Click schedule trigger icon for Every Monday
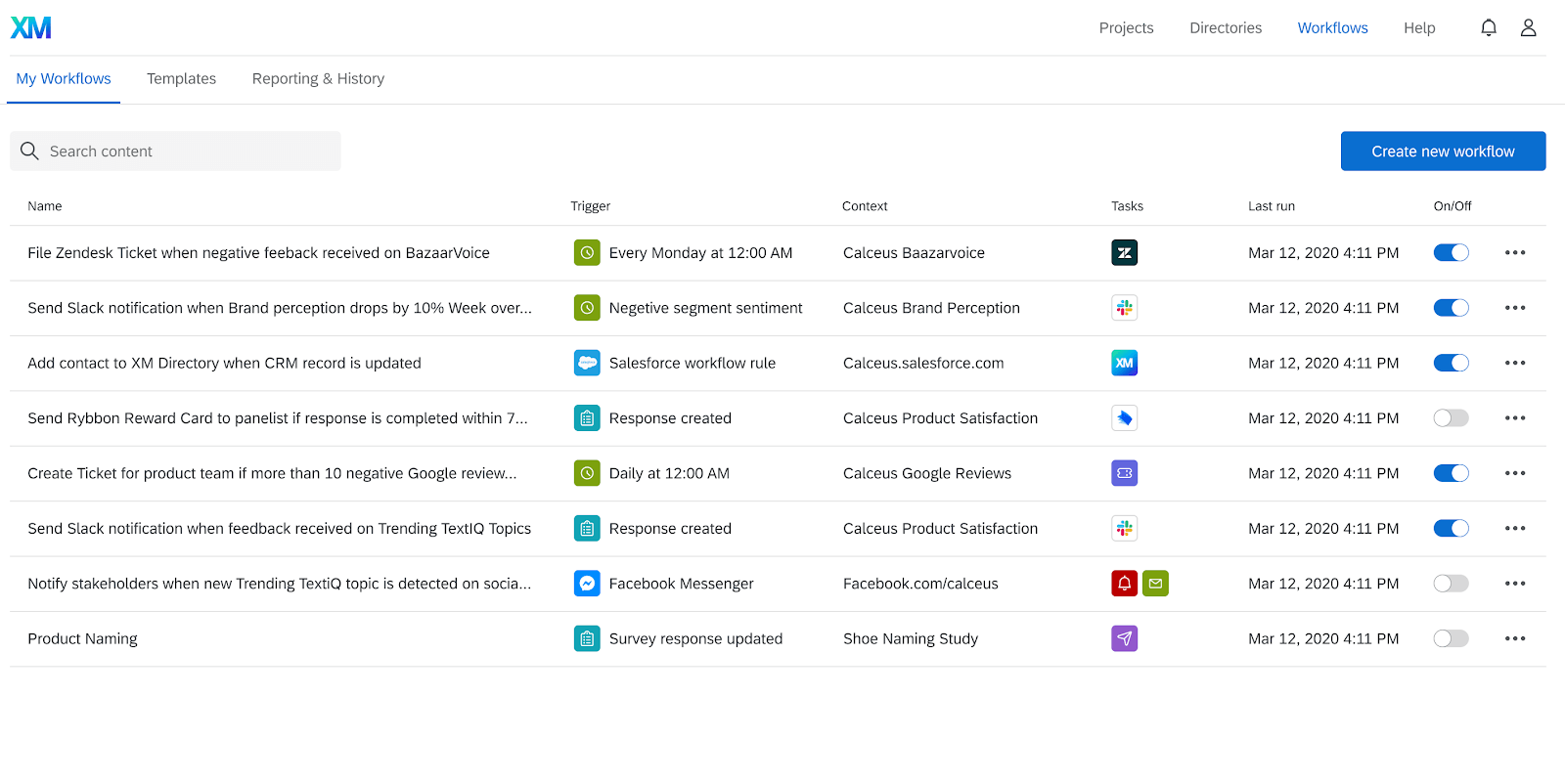 [587, 253]
